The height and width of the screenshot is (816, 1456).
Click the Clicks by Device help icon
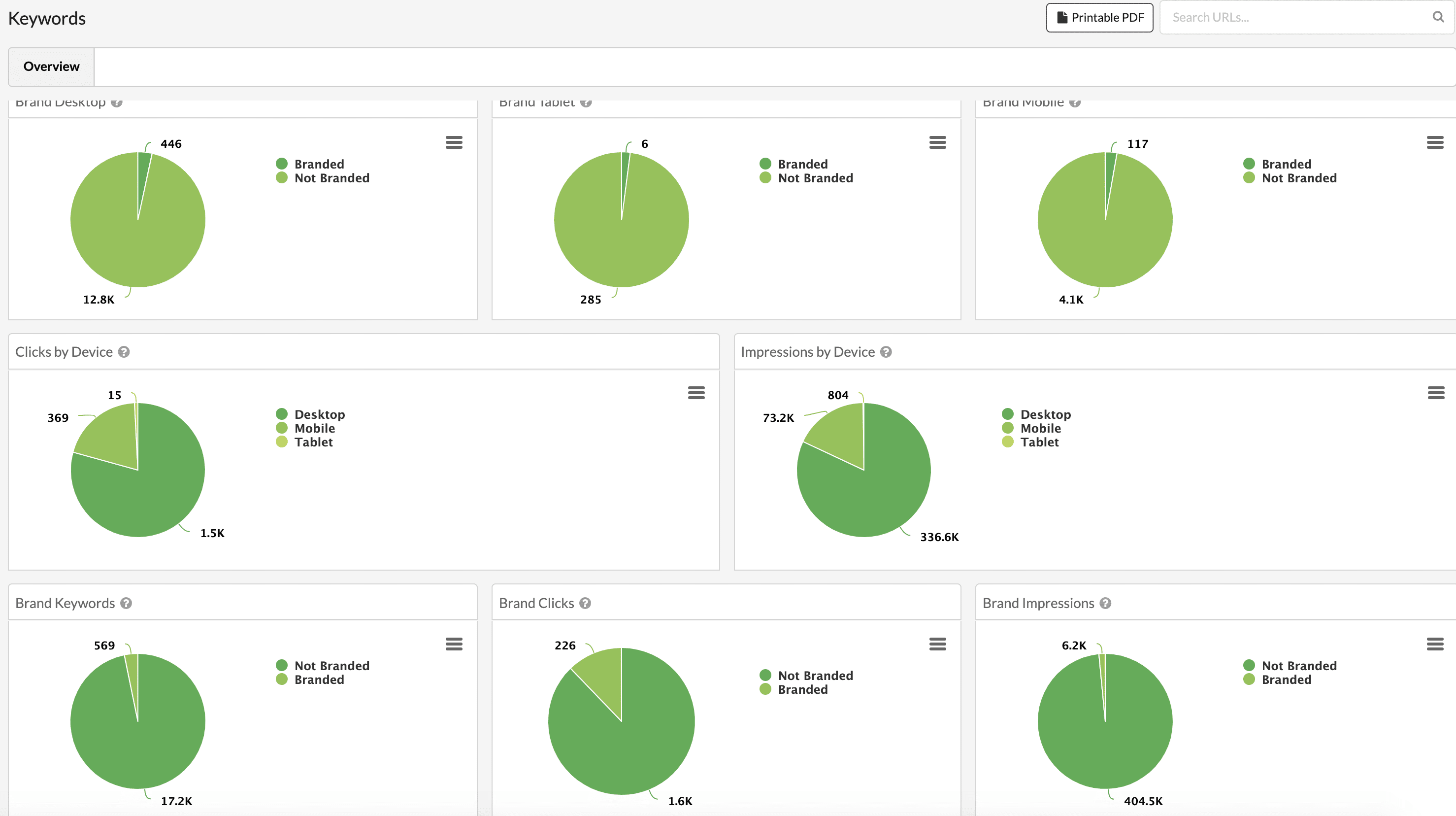[x=124, y=352]
